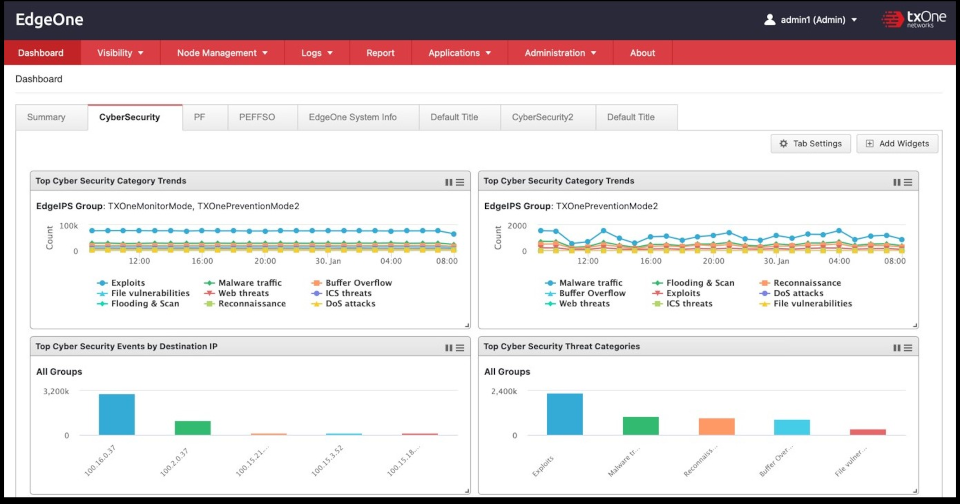Expand the Visibility menu

120,53
